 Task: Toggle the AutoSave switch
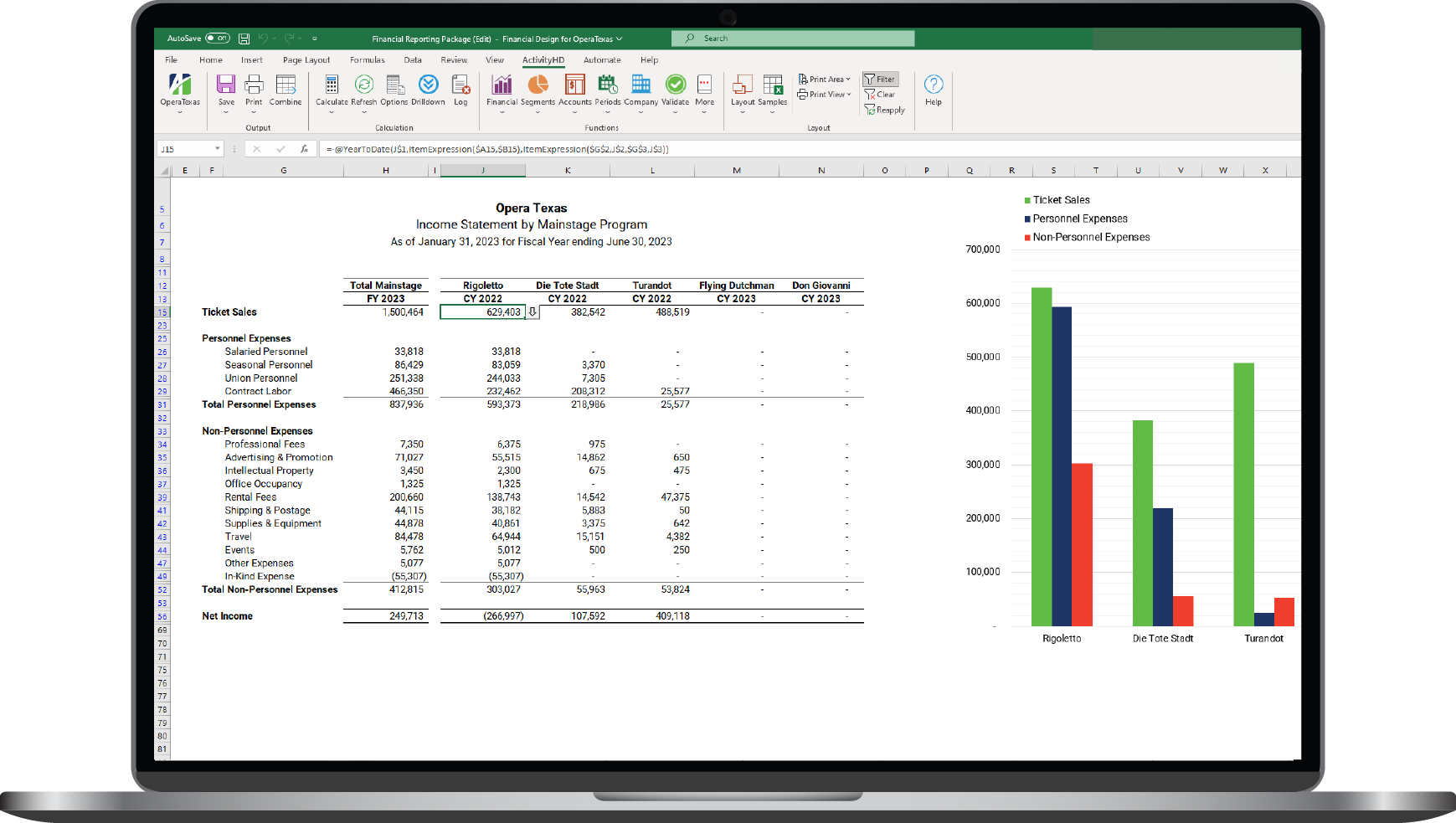pos(218,39)
